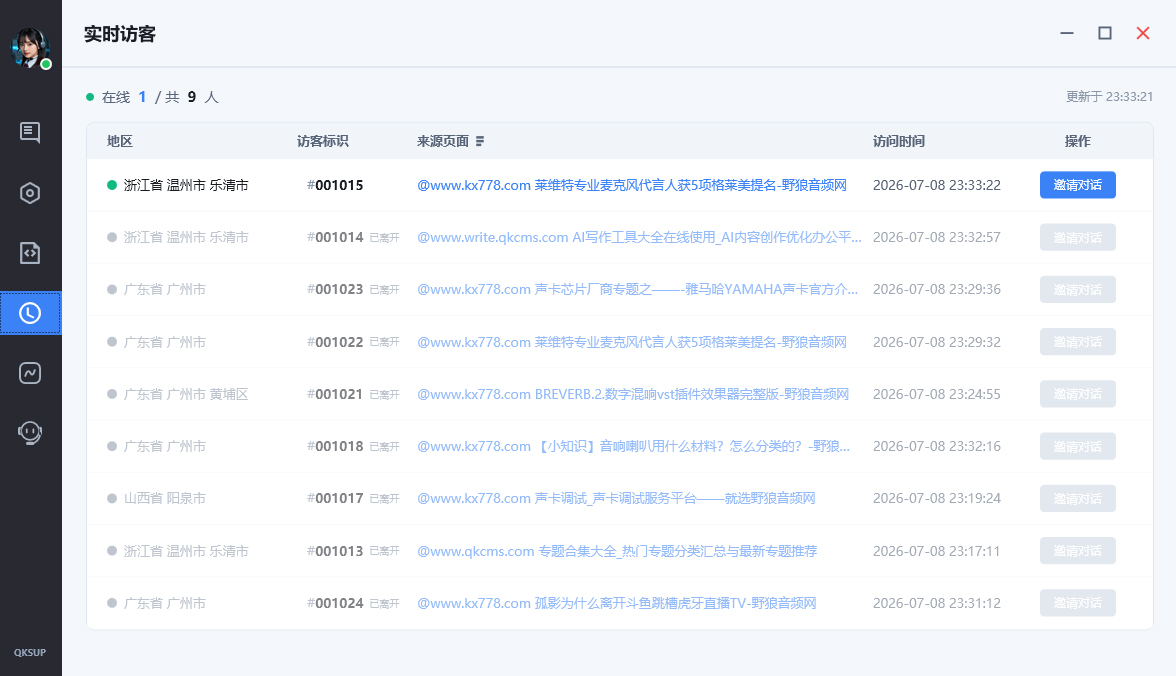
Task: Click the QKSUP label in sidebar
Action: pyautogui.click(x=30, y=653)
